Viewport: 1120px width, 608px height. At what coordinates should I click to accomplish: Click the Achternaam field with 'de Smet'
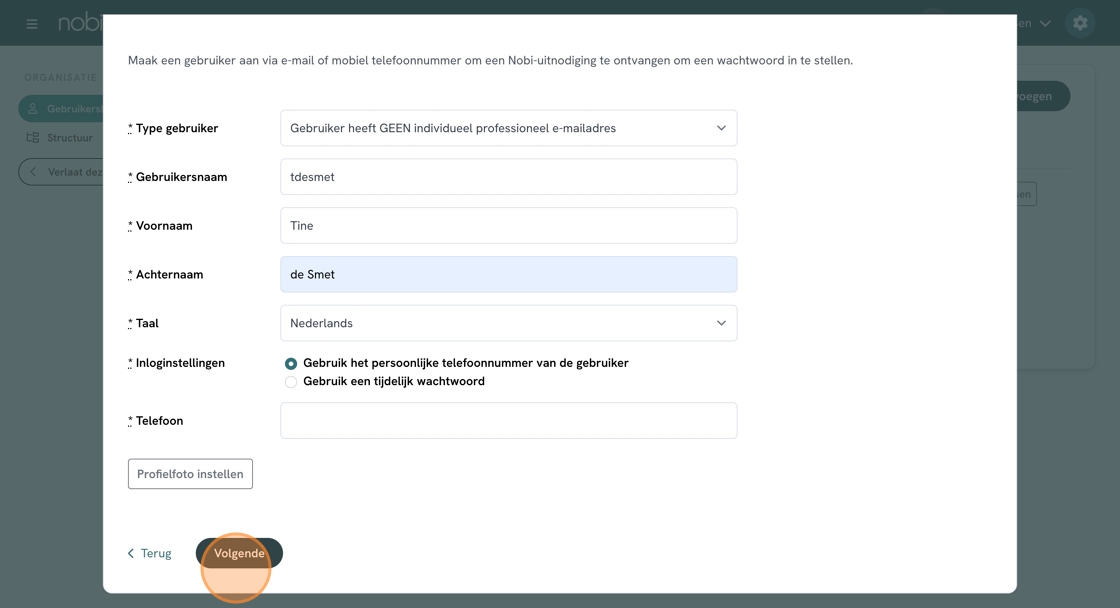508,275
